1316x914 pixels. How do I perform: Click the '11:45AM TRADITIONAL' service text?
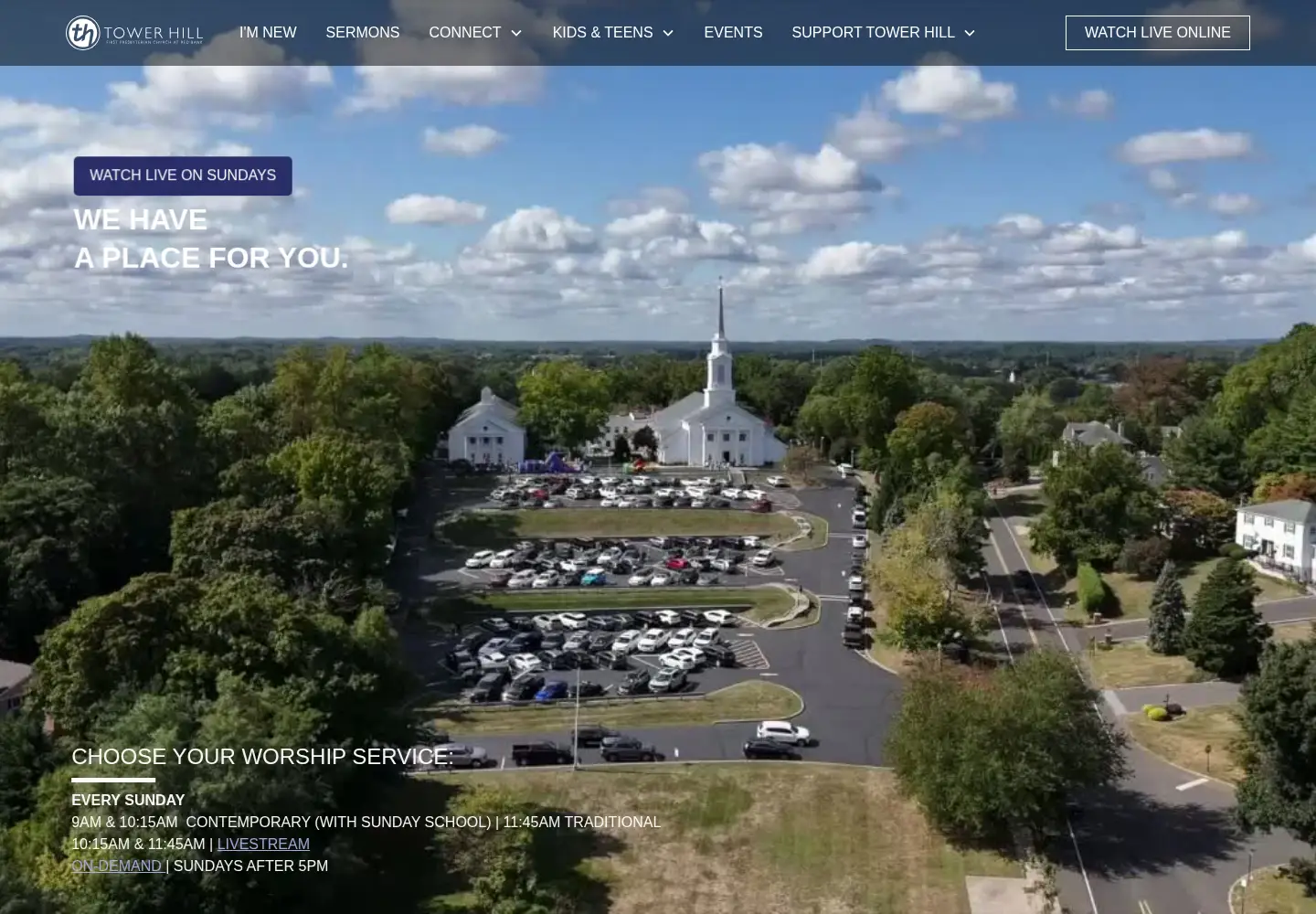tap(581, 822)
